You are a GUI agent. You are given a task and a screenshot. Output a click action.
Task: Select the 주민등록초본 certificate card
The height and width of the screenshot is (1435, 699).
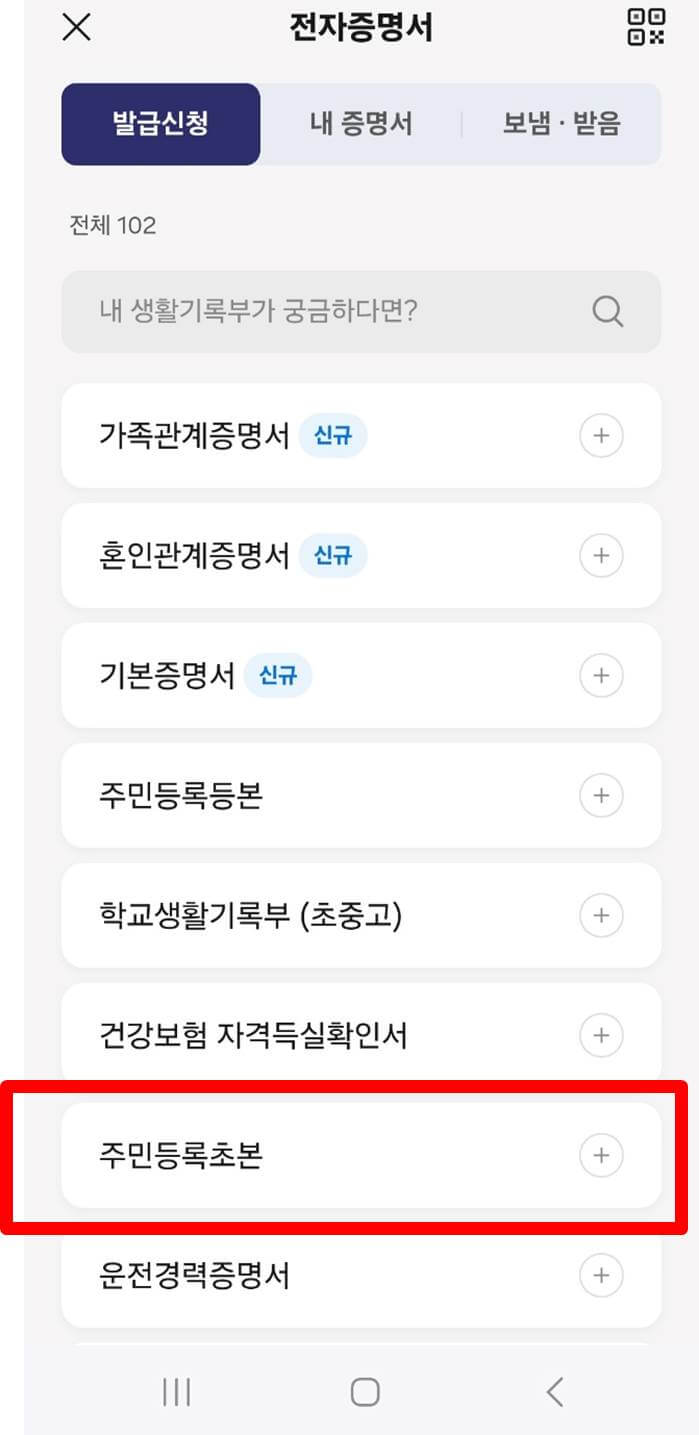300,1155
